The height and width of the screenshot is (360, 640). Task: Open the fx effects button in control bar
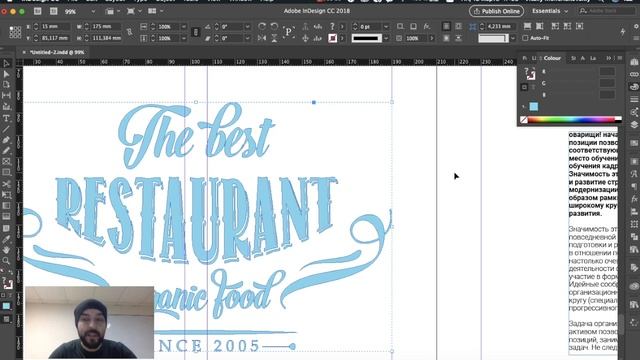(x=427, y=27)
